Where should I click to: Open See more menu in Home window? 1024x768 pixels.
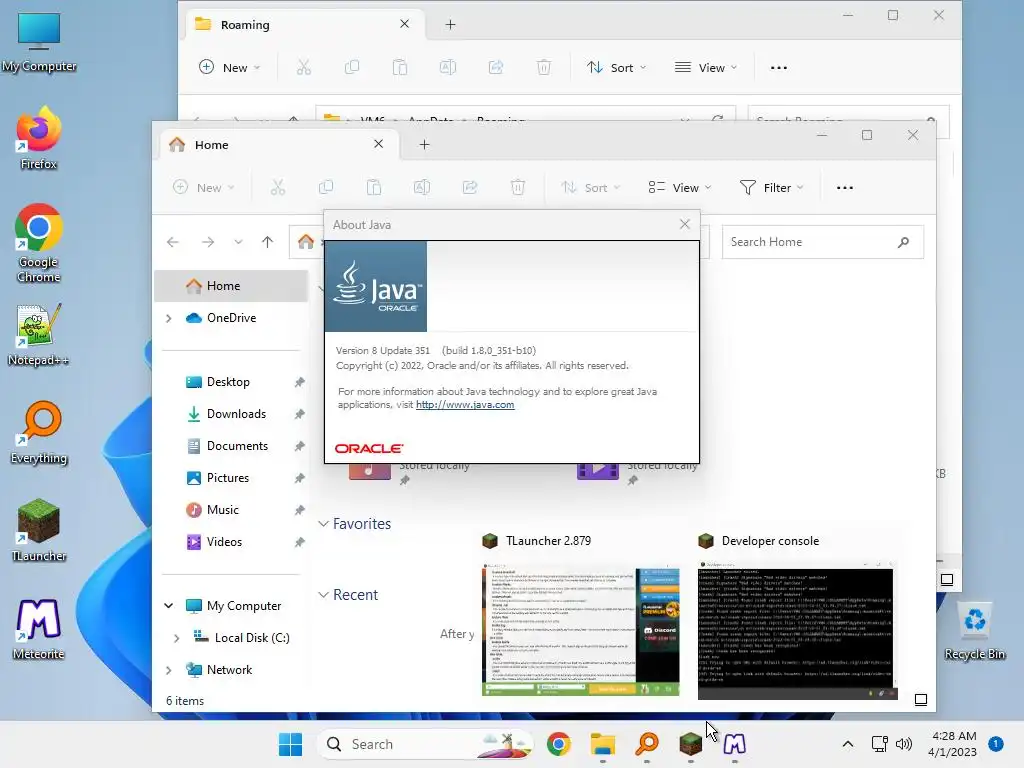(844, 187)
